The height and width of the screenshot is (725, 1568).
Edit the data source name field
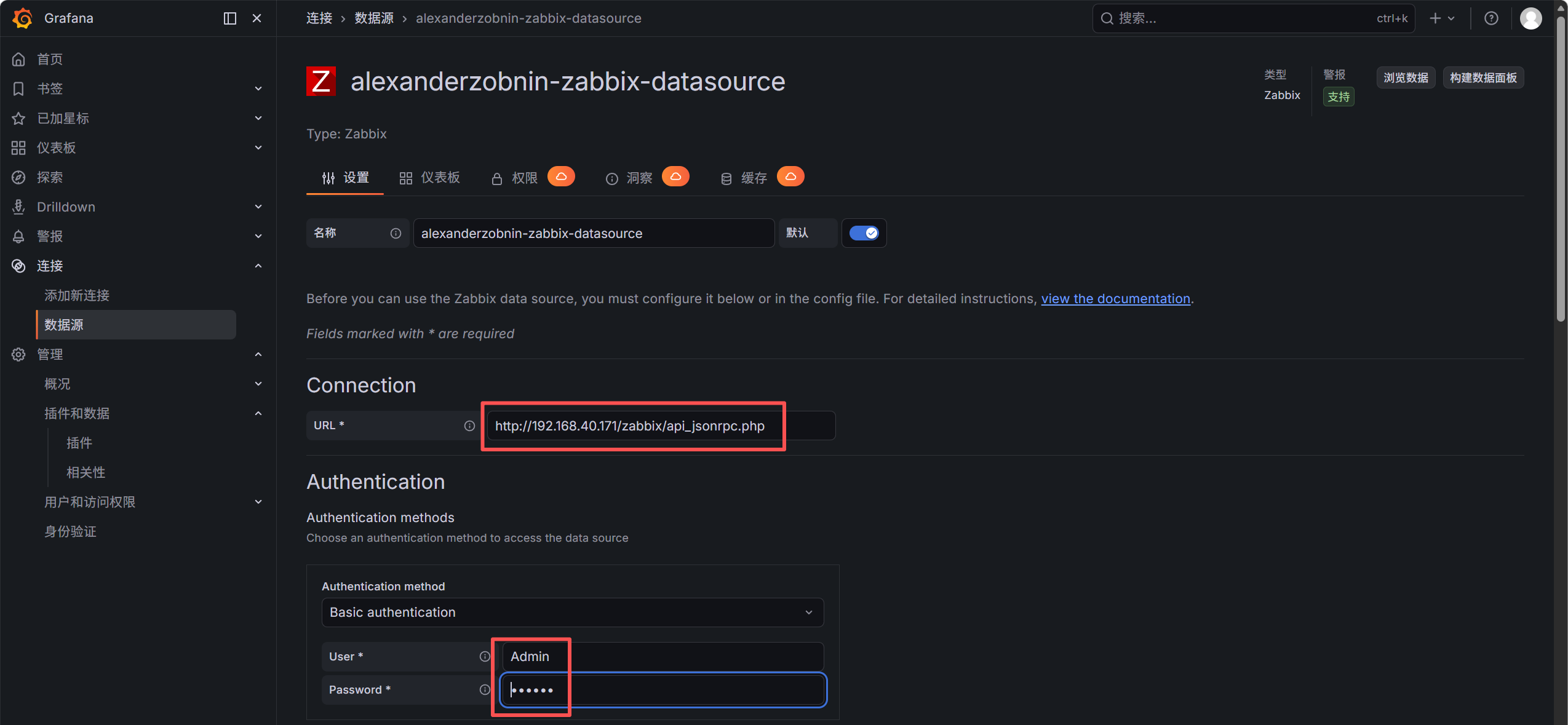594,233
